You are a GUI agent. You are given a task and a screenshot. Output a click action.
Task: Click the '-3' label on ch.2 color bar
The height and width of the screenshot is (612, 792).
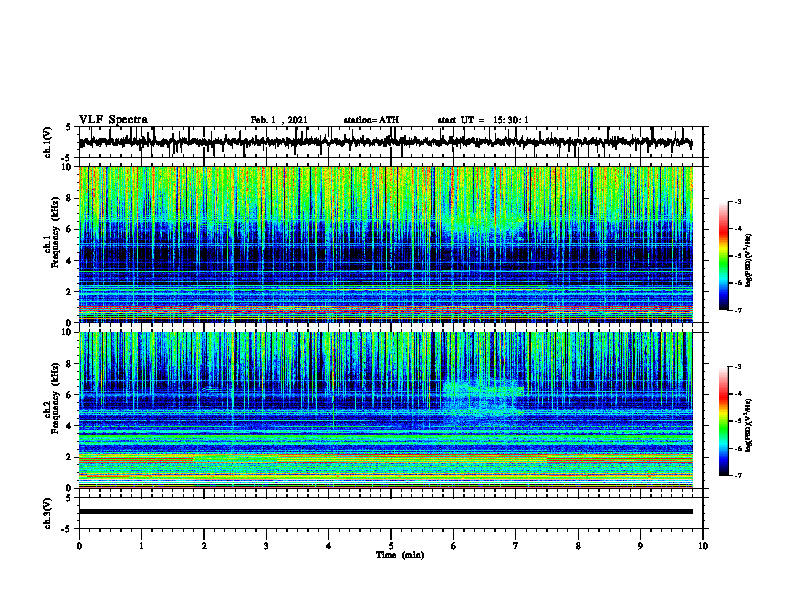click(x=738, y=367)
